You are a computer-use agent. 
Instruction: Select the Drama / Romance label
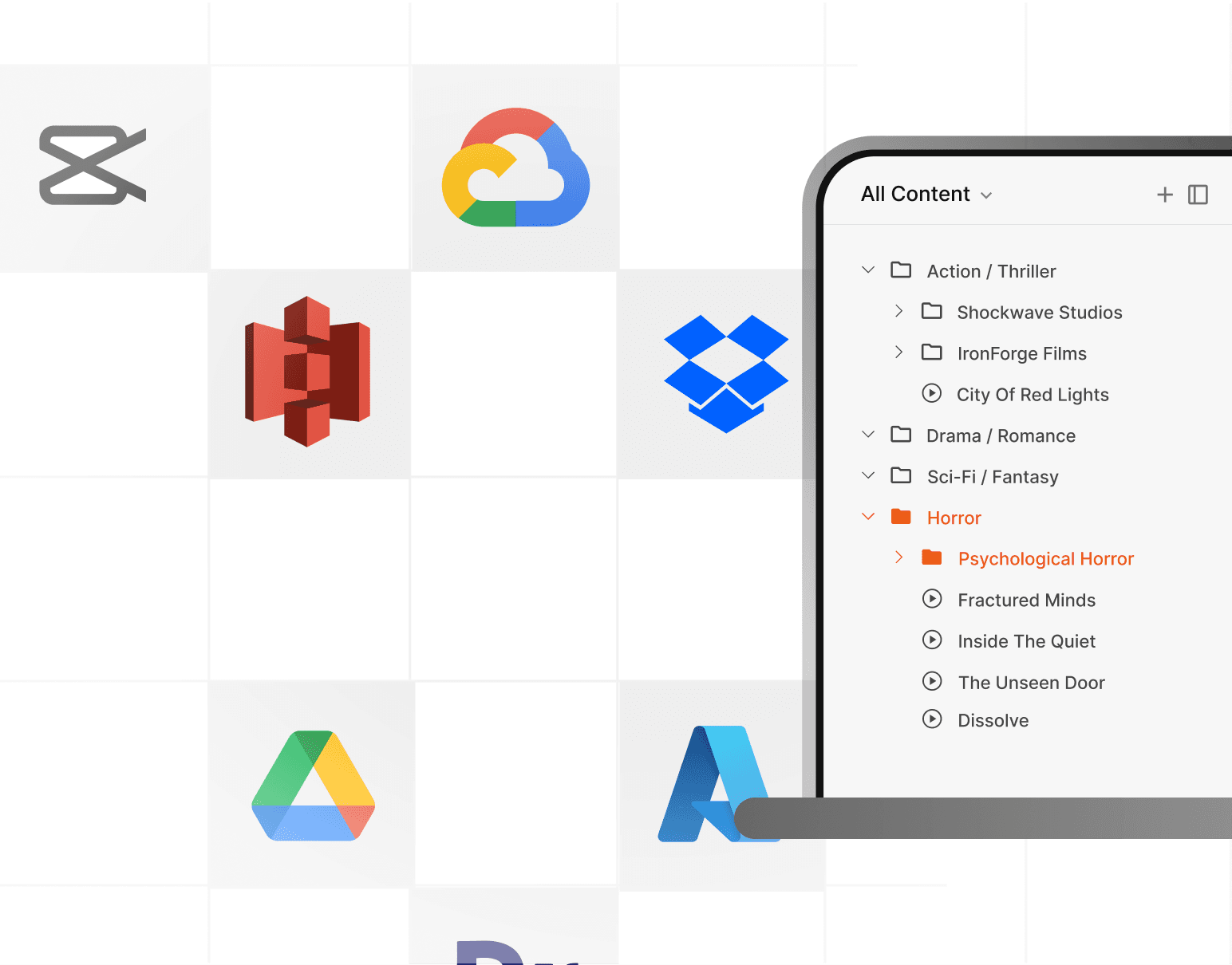(1001, 436)
